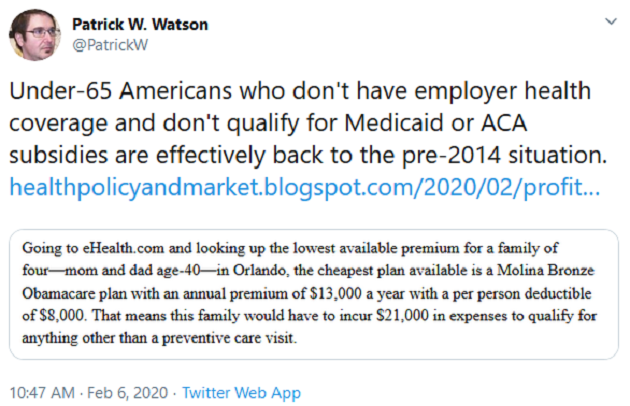Open the quoted article excerpt image
The height and width of the screenshot is (406, 630).
314,294
